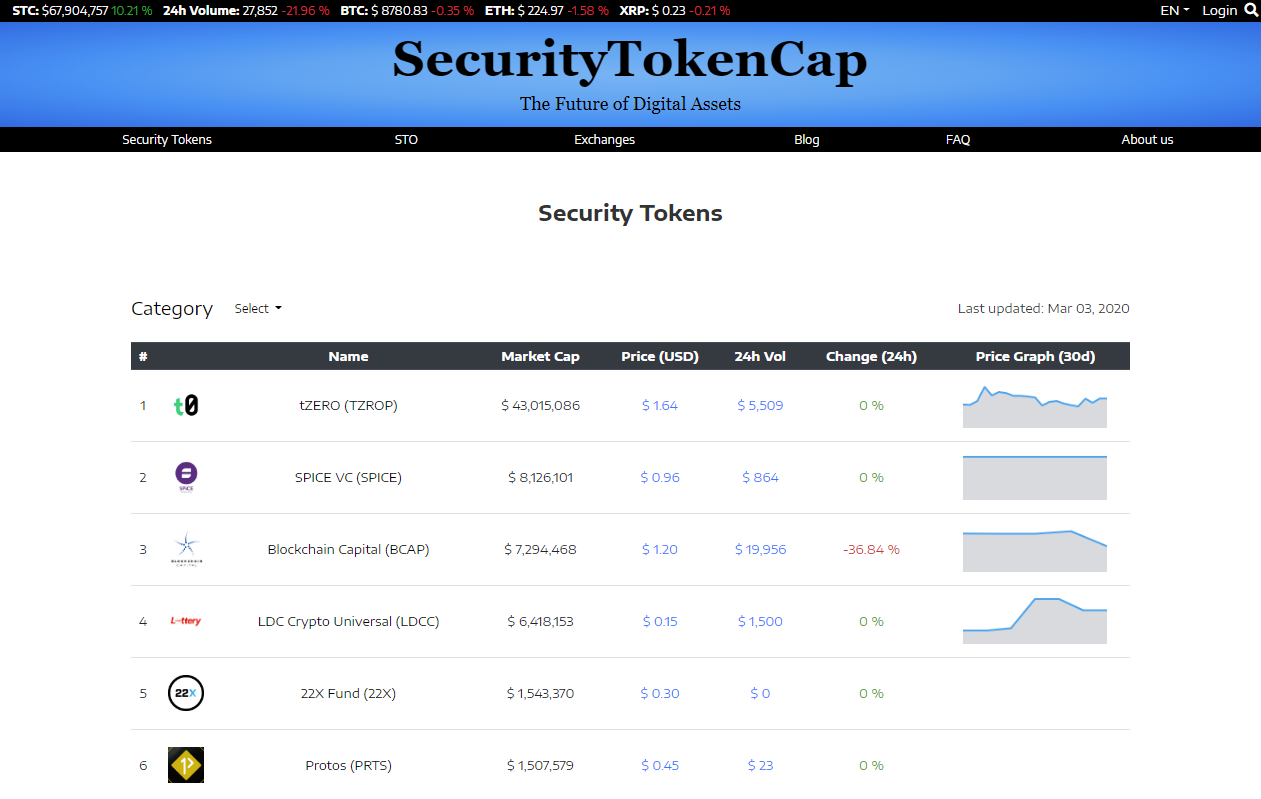The height and width of the screenshot is (799, 1261).
Task: Click market cap $ 6,418,153
Action: [540, 621]
